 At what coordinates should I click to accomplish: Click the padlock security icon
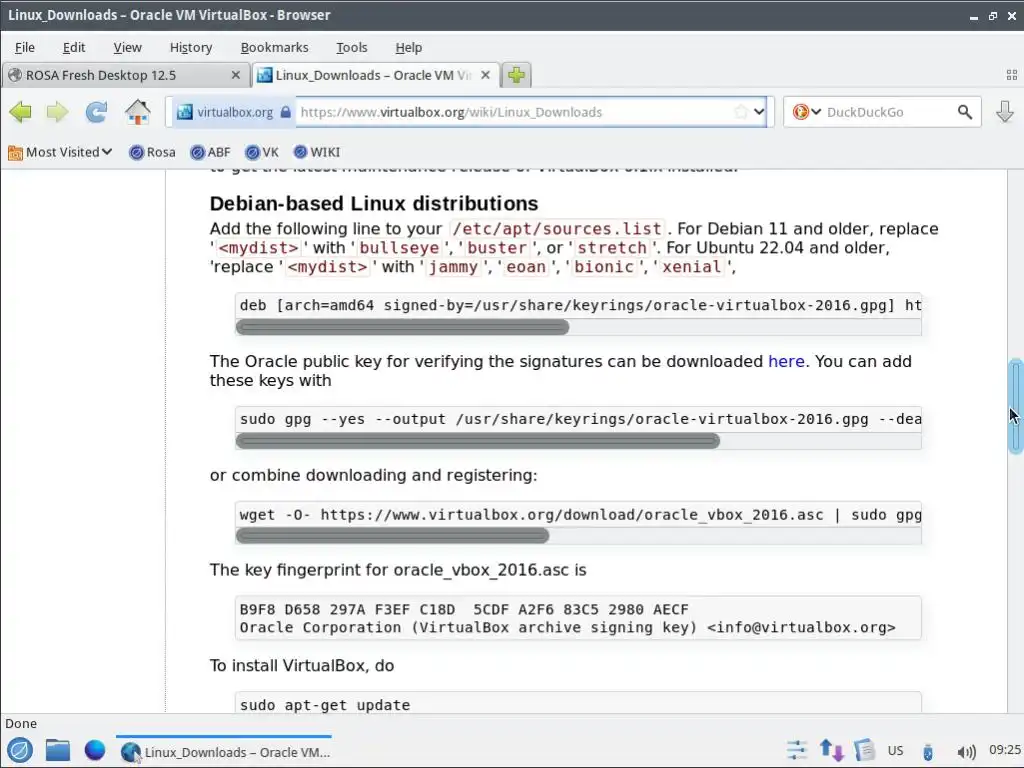285,112
